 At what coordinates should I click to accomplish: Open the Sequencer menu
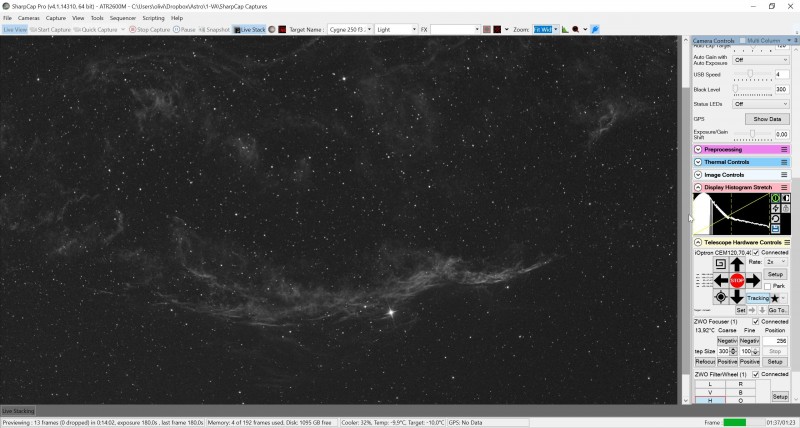(x=123, y=18)
